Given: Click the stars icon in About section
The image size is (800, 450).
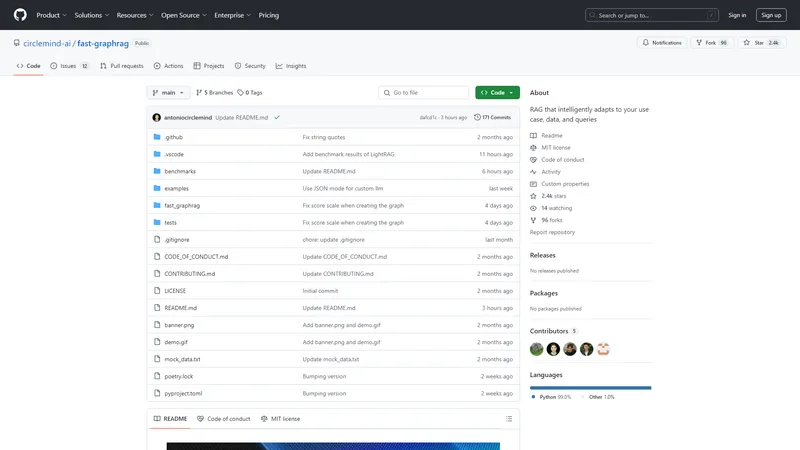Looking at the screenshot, I should (x=533, y=196).
